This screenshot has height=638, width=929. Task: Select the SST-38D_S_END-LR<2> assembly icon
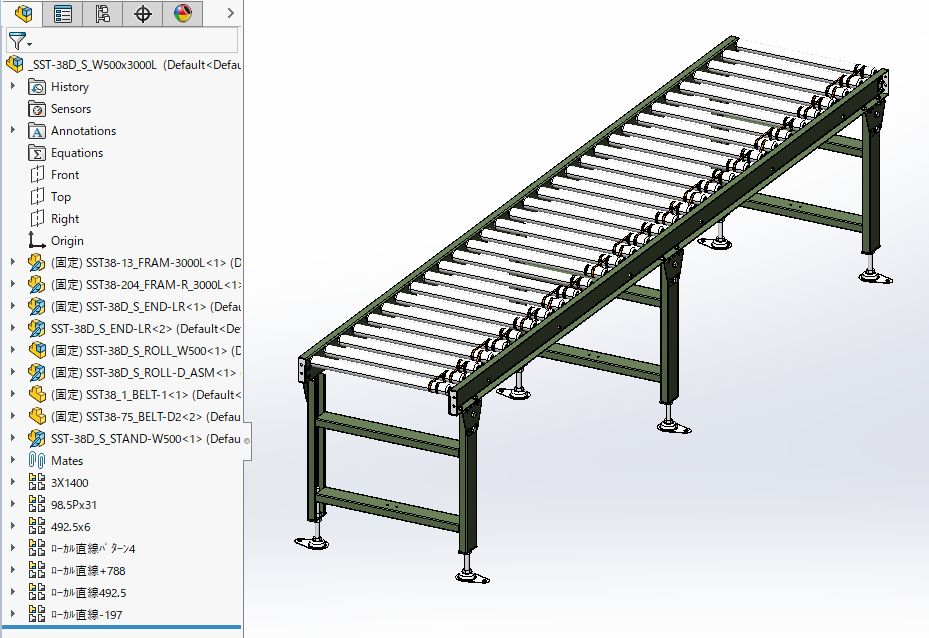pos(37,328)
